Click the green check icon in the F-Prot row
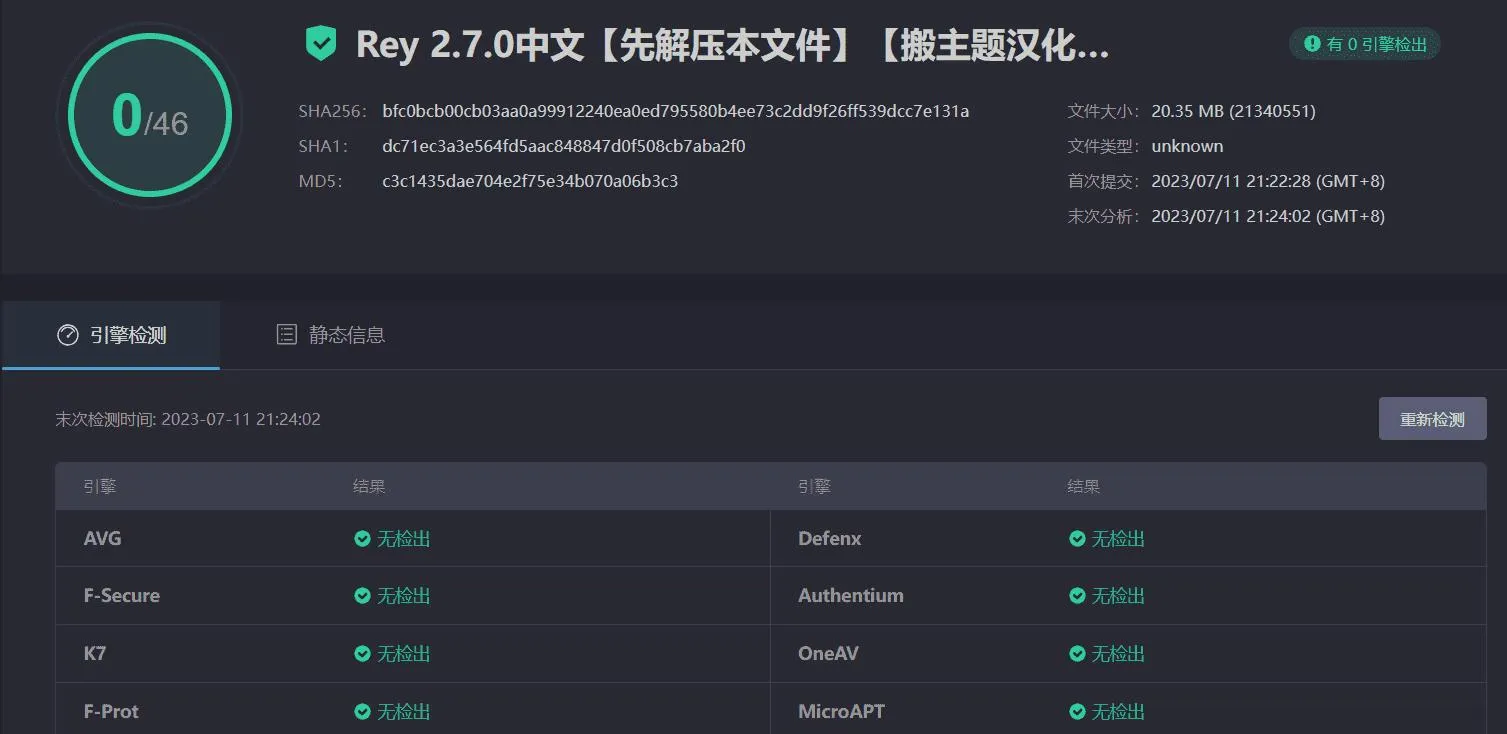This screenshot has width=1507, height=734. point(363,712)
